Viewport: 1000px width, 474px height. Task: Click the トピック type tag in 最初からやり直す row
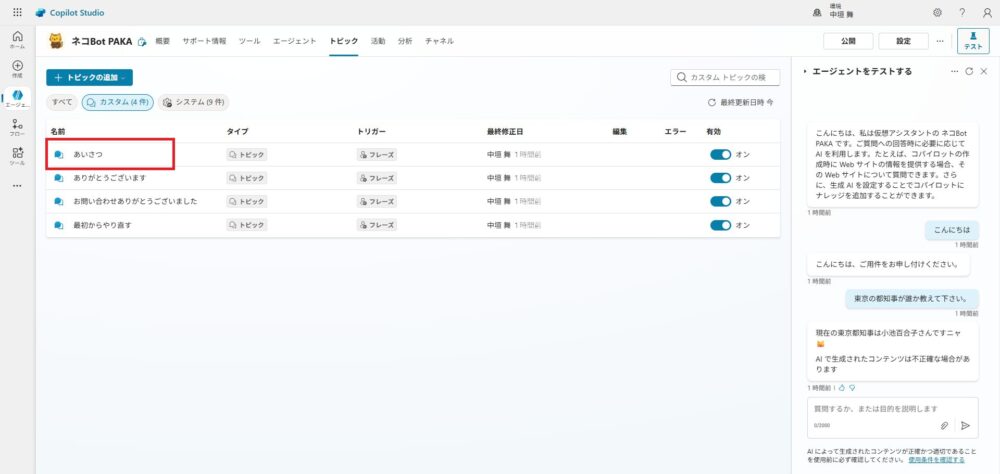[x=247, y=225]
